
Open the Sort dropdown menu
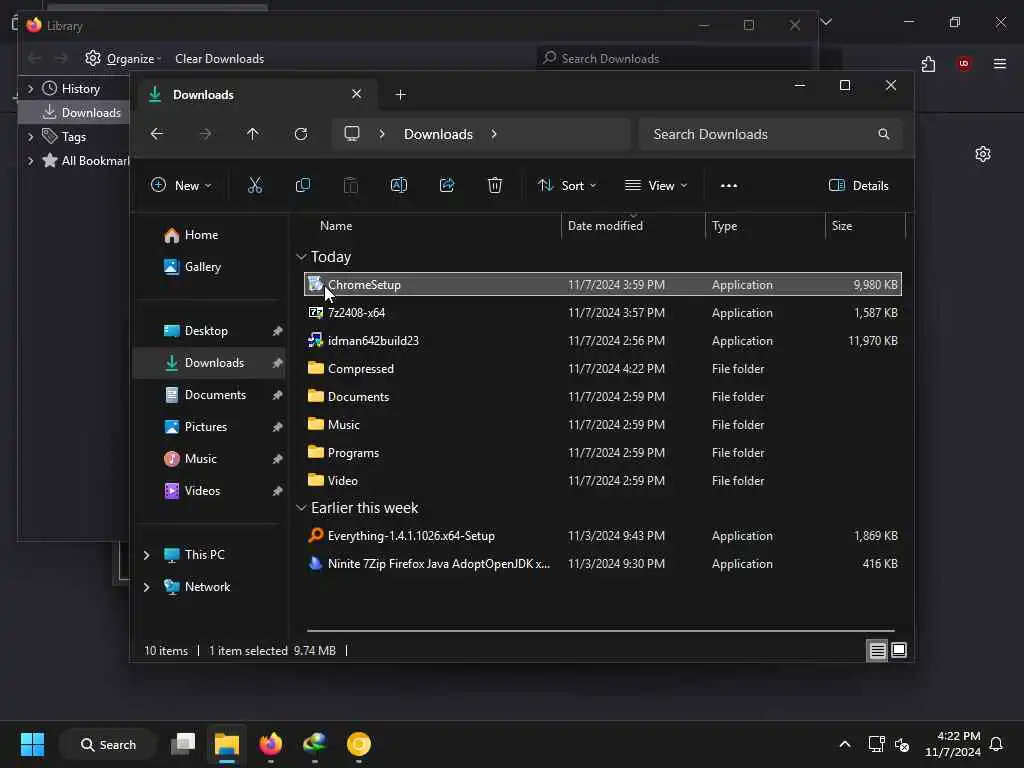click(567, 185)
